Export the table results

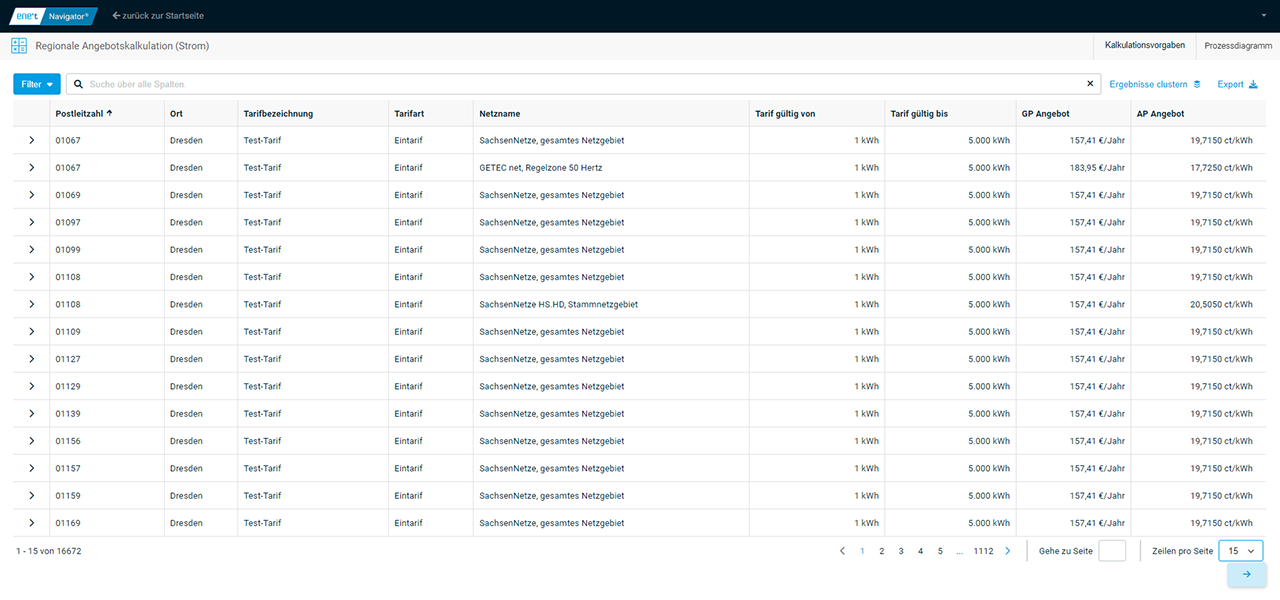(x=1237, y=84)
